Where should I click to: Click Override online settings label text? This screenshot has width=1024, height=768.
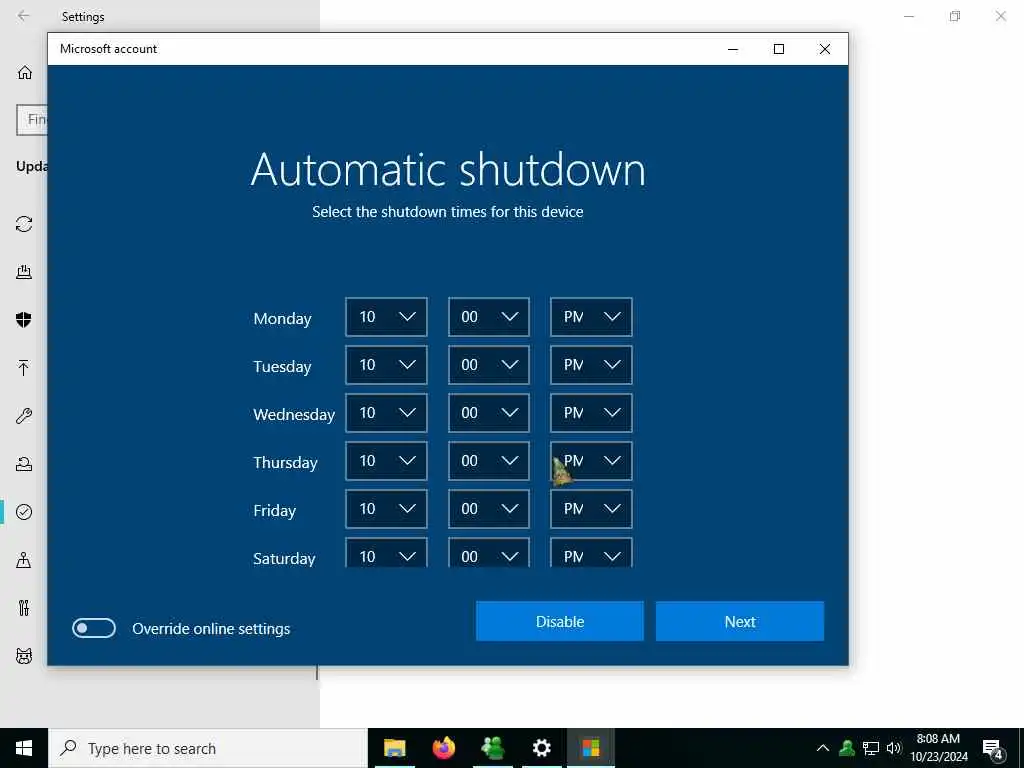211,628
